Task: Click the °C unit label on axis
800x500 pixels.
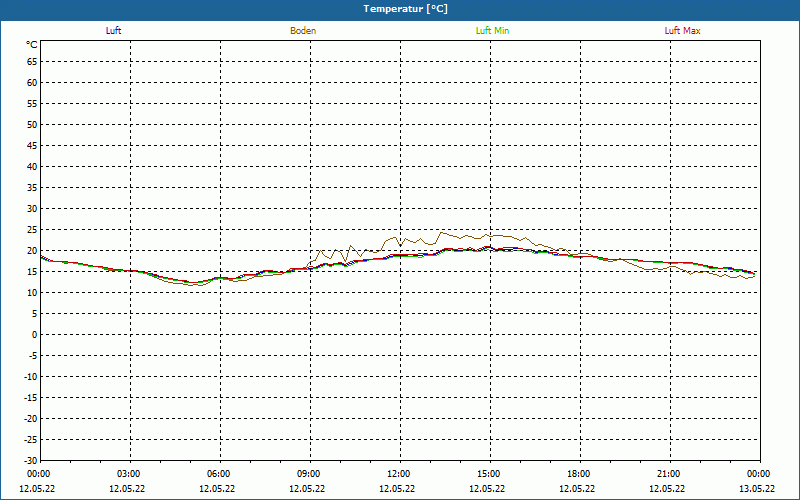Action: (32, 45)
